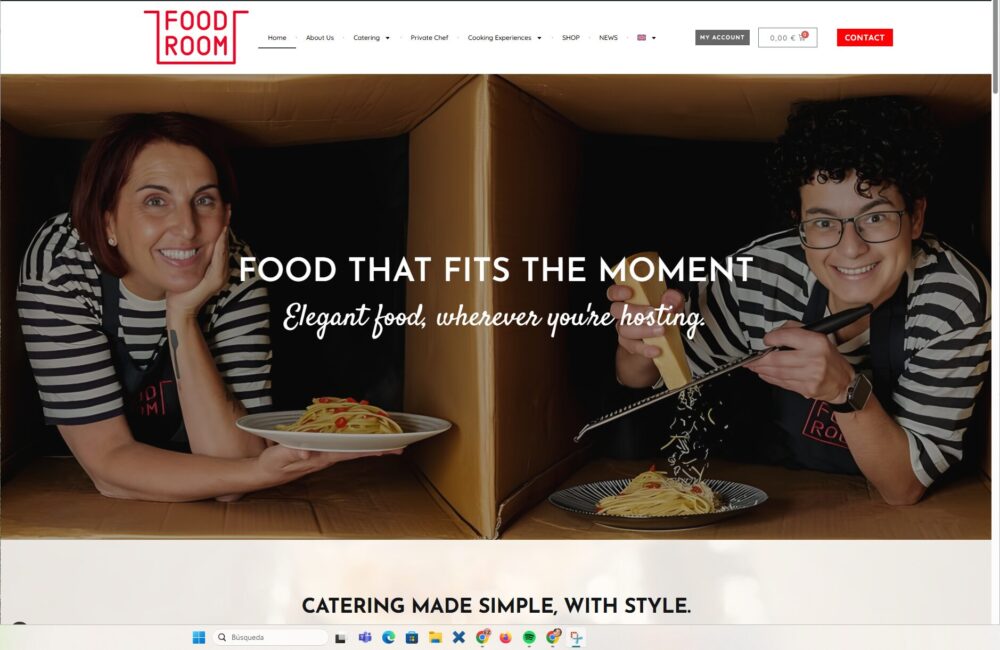Open the shopping cart showing 0,00 €
The height and width of the screenshot is (650, 1000).
(x=787, y=38)
